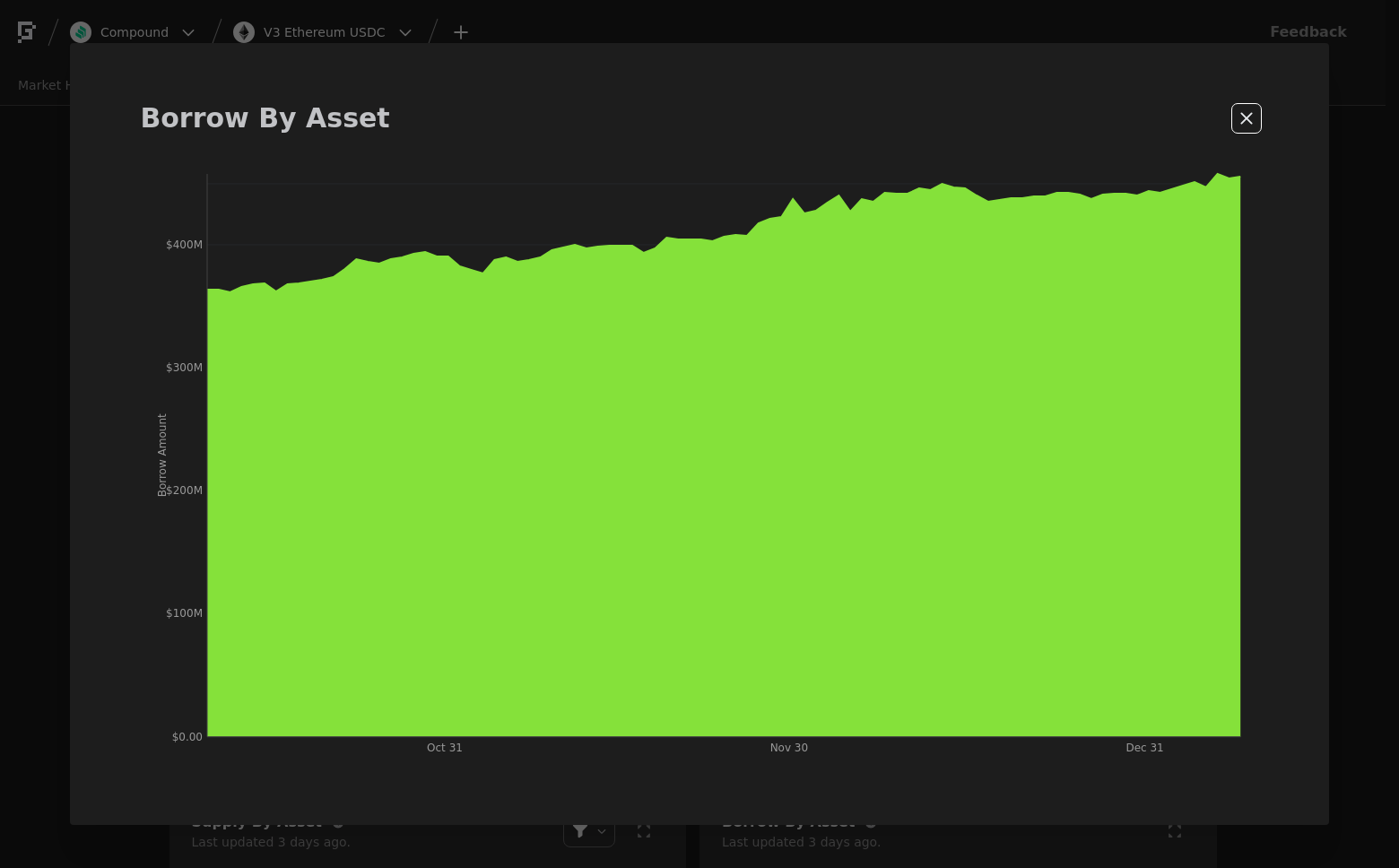Click the "Oct 31" date label
1399x868 pixels.
point(445,748)
